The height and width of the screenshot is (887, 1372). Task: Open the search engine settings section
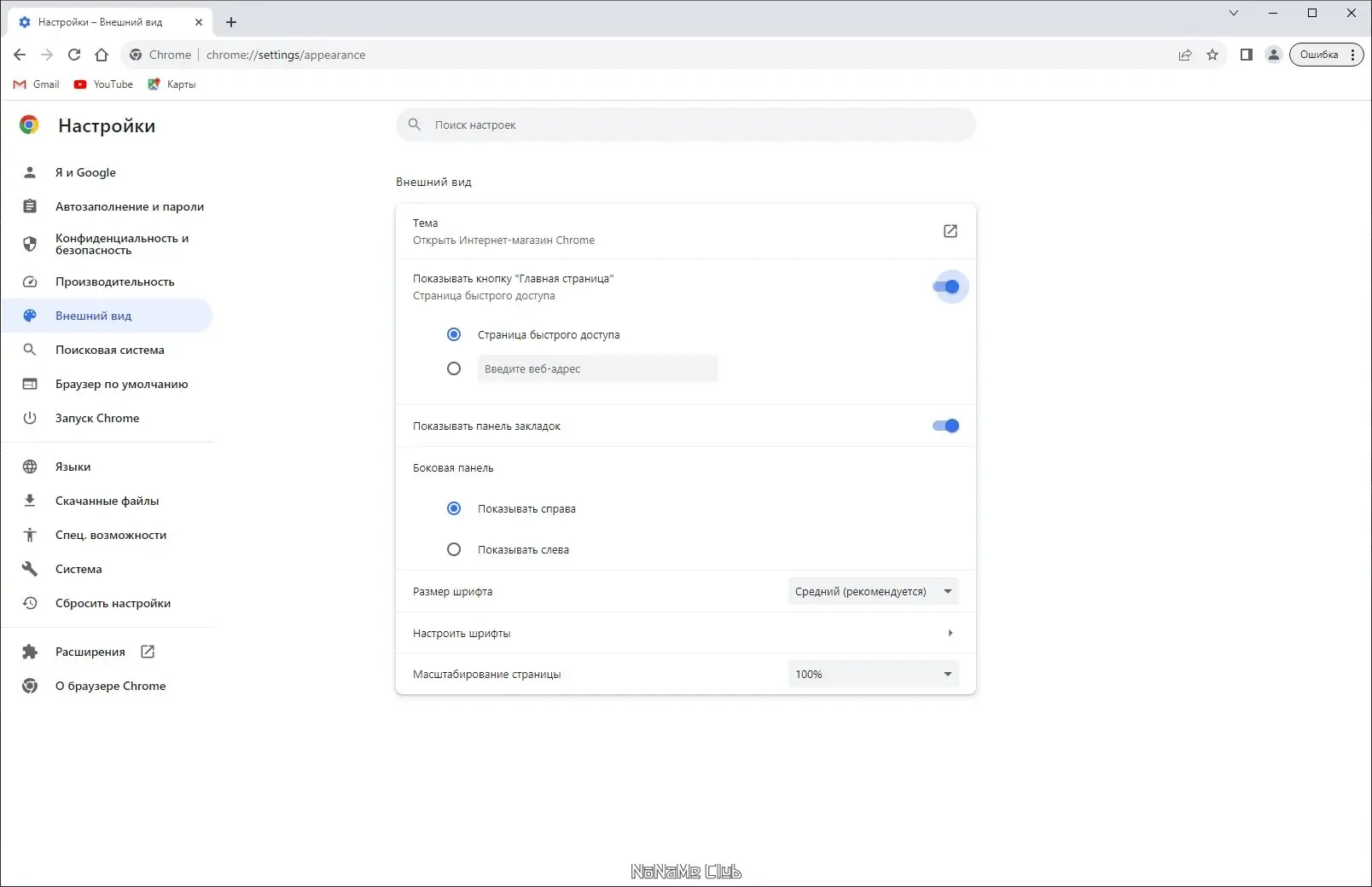(109, 350)
